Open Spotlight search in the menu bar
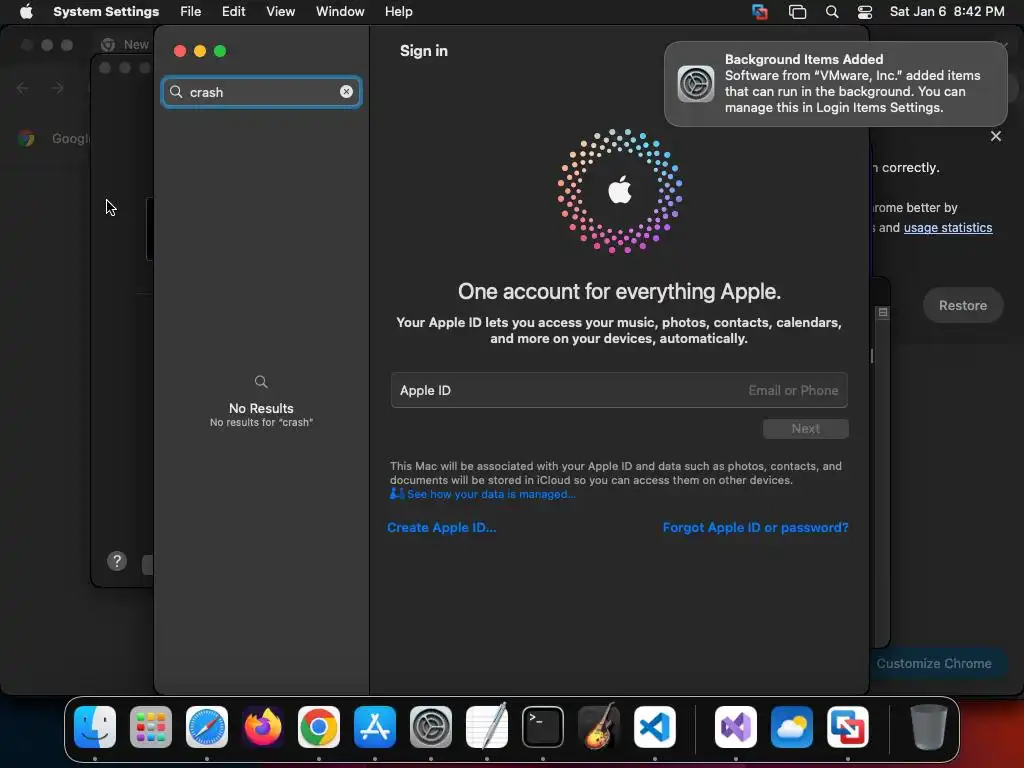Screen dimensions: 1024x768 [831, 12]
